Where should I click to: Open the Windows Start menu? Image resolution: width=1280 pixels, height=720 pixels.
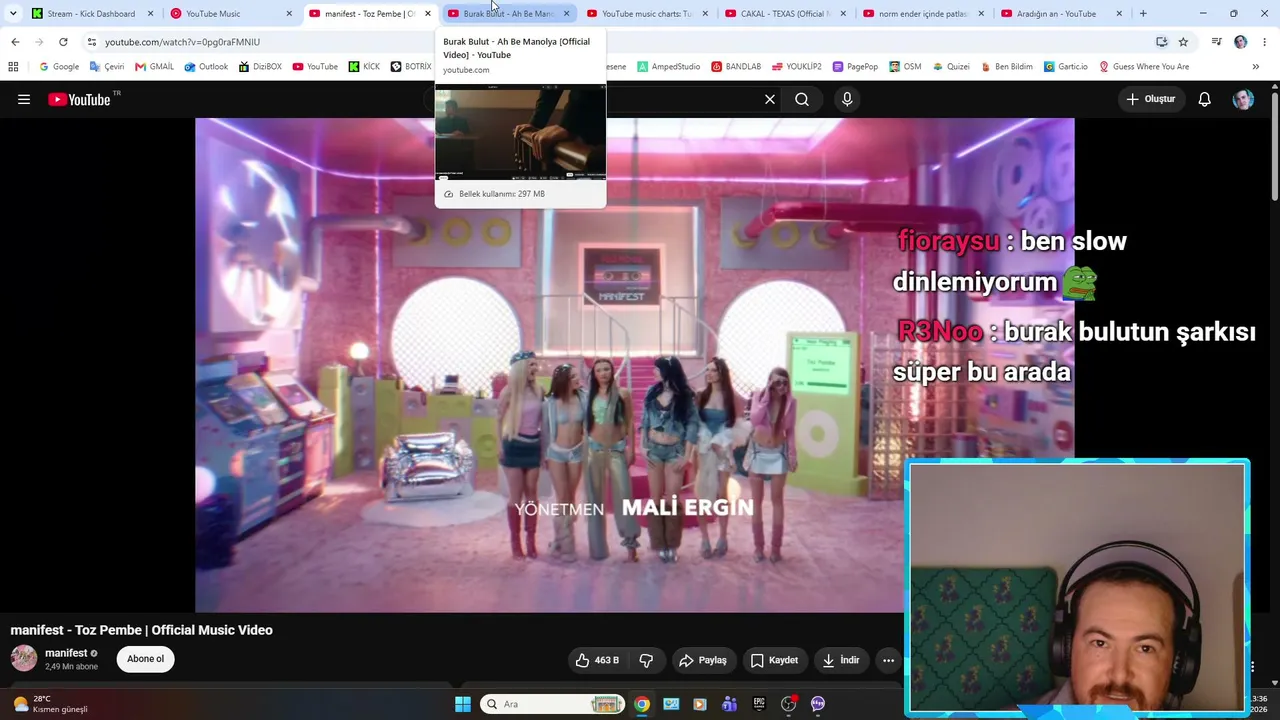(x=463, y=704)
